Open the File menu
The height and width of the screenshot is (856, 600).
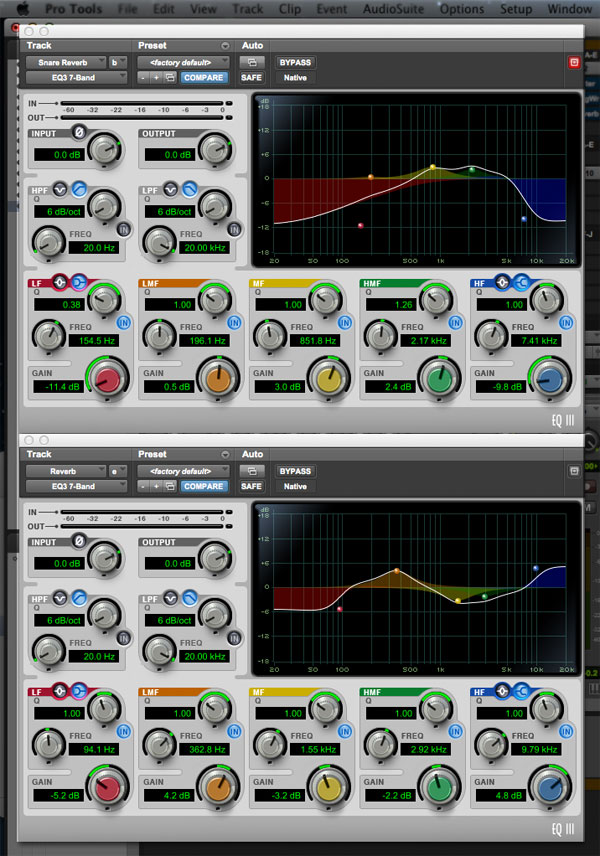pyautogui.click(x=128, y=9)
